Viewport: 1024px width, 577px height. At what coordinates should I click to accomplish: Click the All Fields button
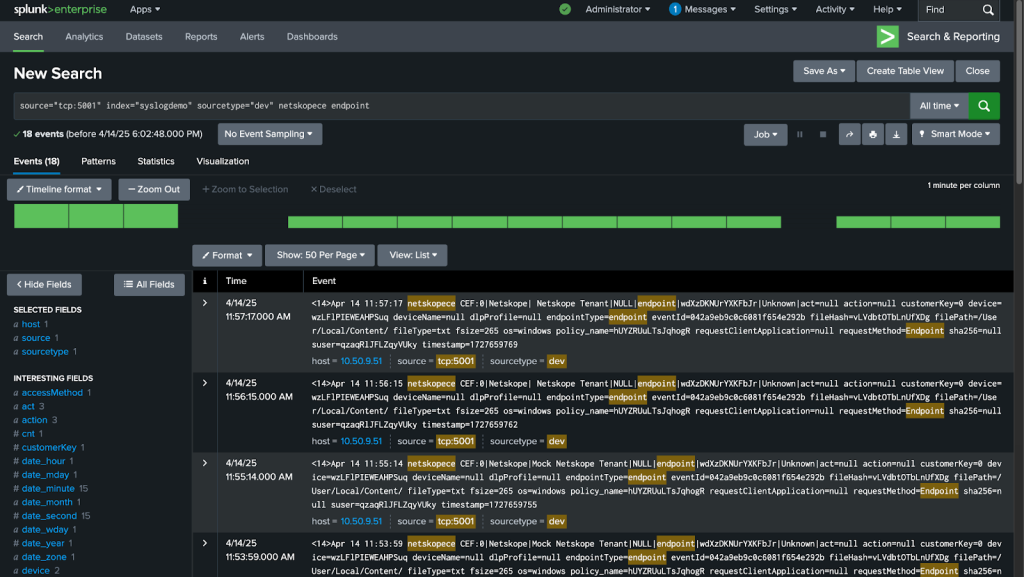point(149,285)
